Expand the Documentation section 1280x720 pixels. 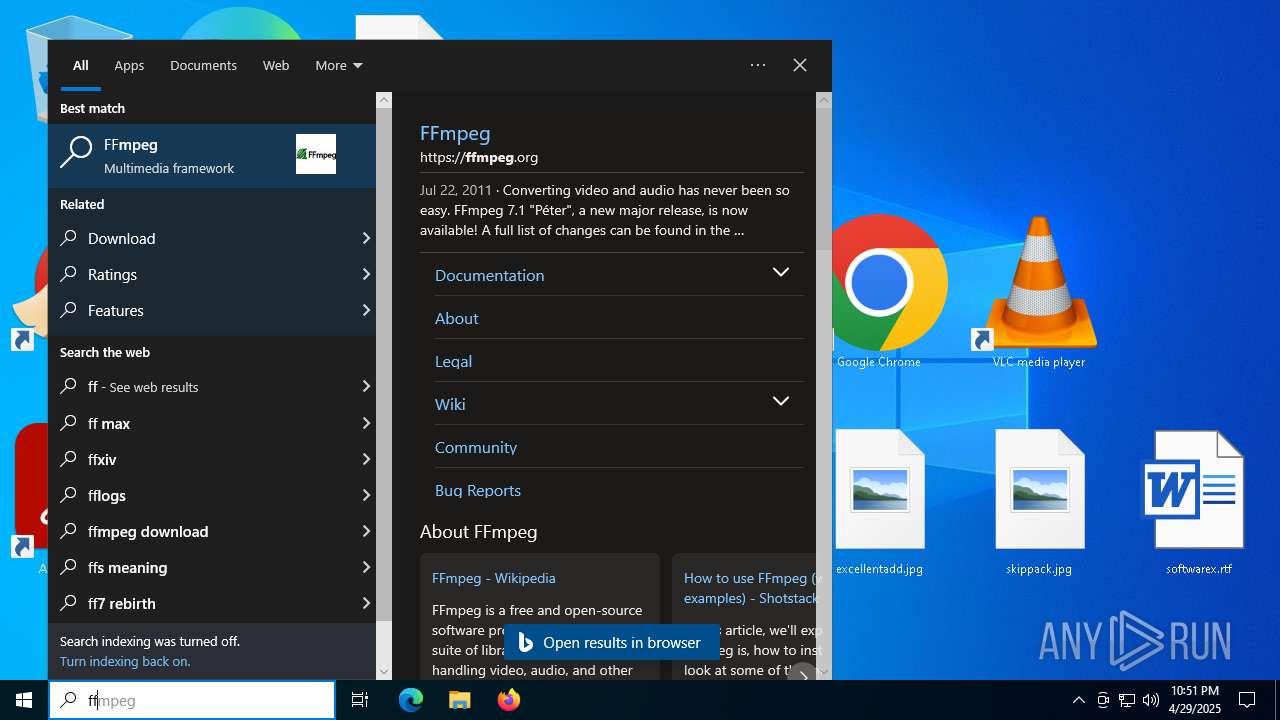pos(781,273)
